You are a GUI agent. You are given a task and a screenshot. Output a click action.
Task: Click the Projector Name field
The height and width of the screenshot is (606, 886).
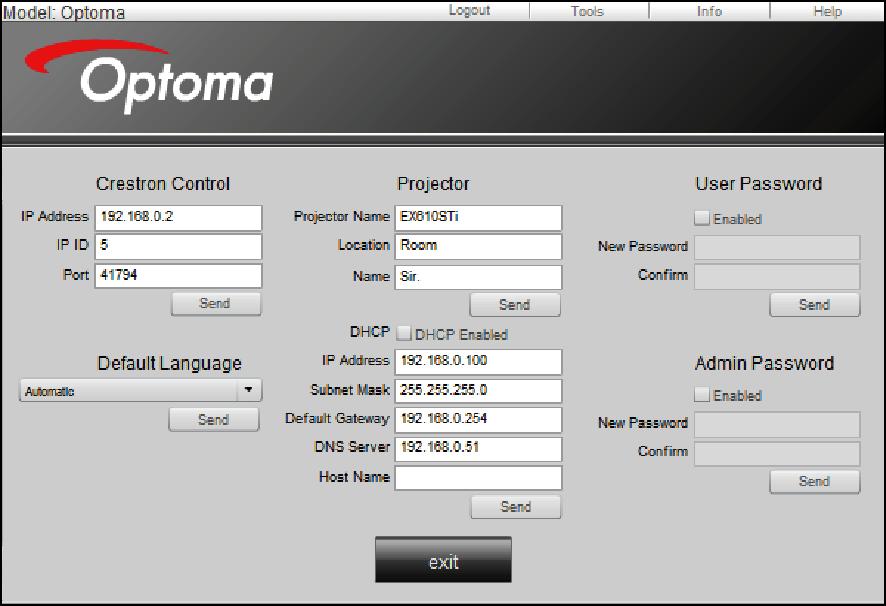pyautogui.click(x=479, y=218)
